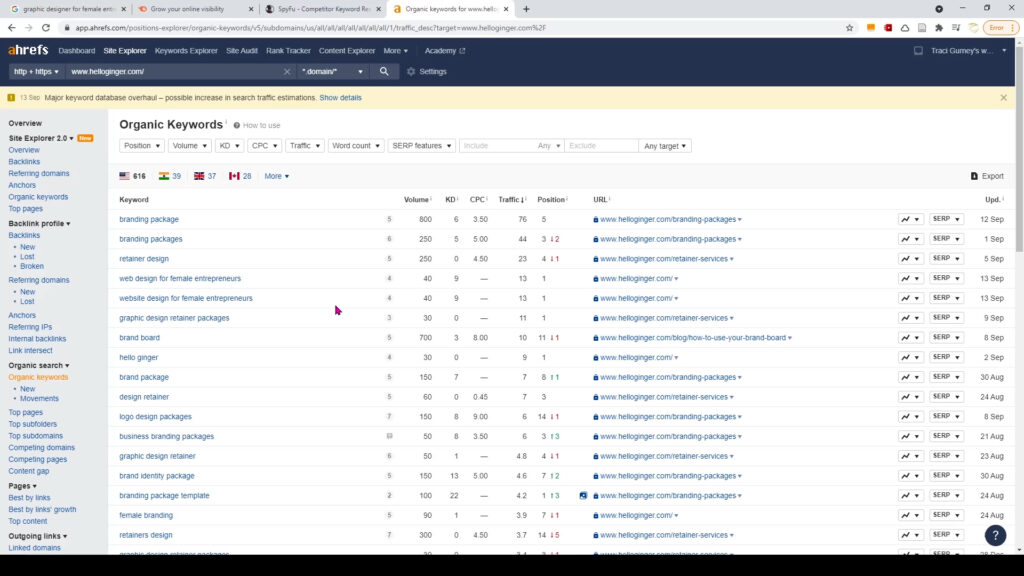Click the How to use help icon

pos(238,125)
